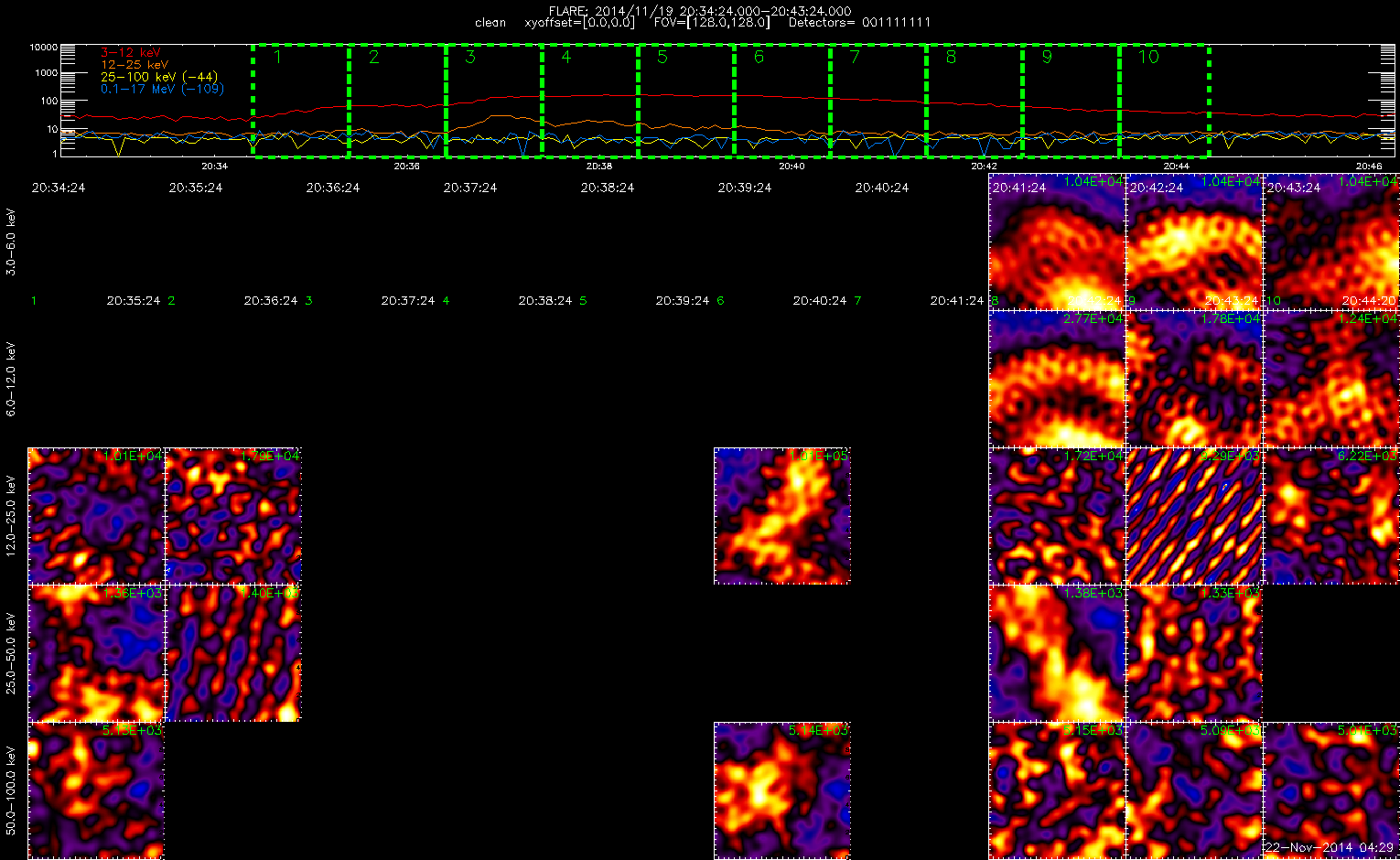This screenshot has height=860, width=1400.
Task: Select interval box 3 on the light curve
Action: coord(493,101)
